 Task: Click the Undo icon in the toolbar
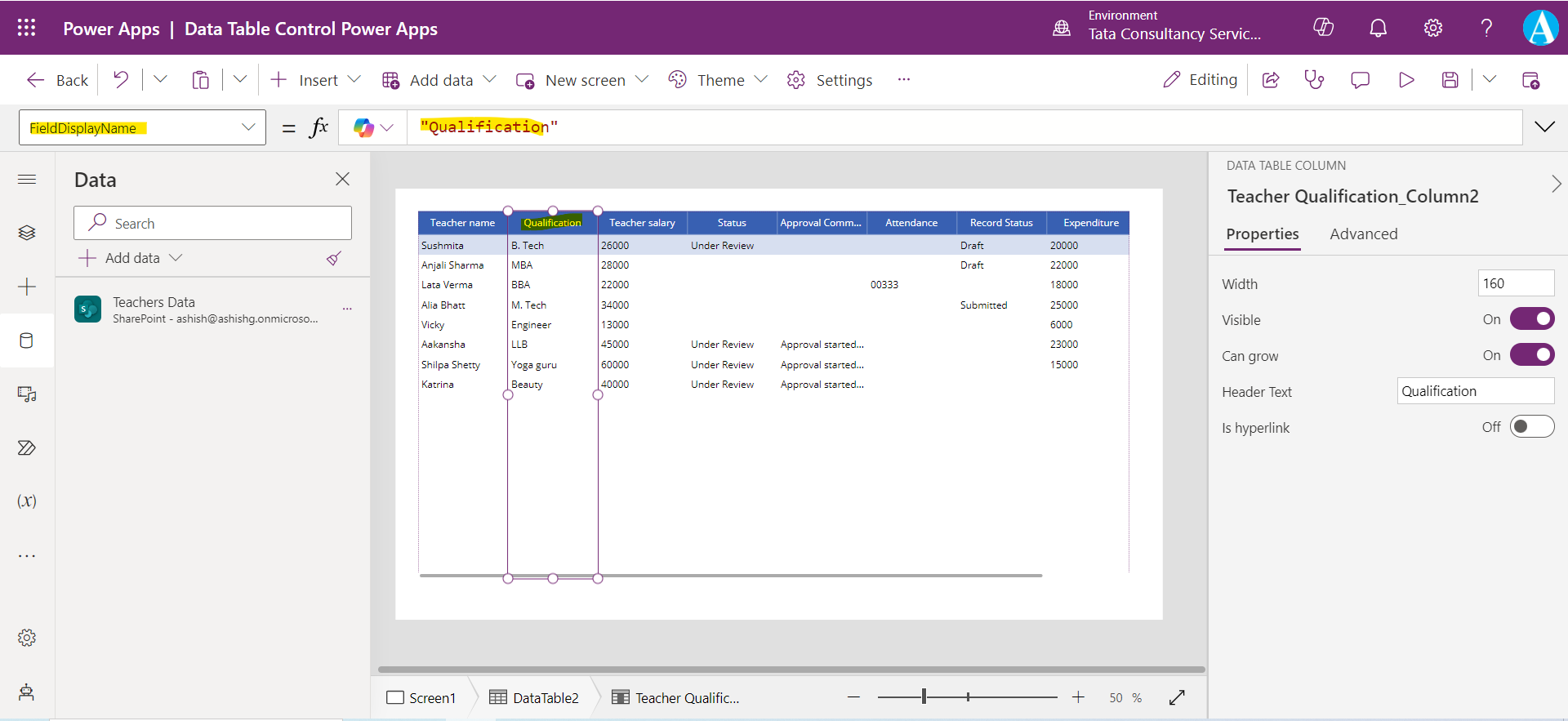[121, 79]
